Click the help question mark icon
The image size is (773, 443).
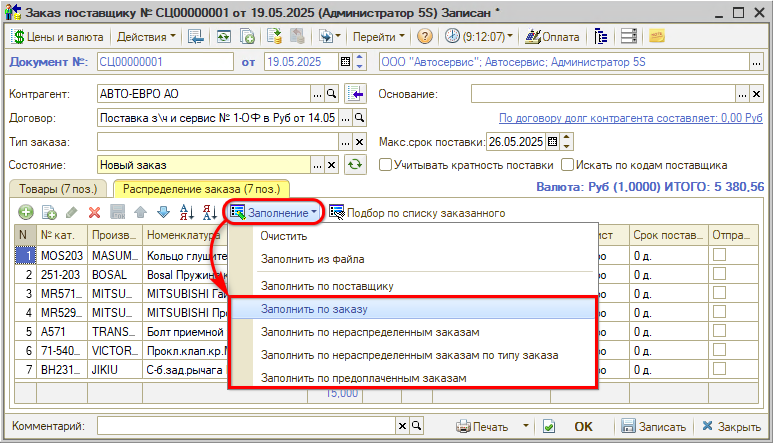(425, 36)
